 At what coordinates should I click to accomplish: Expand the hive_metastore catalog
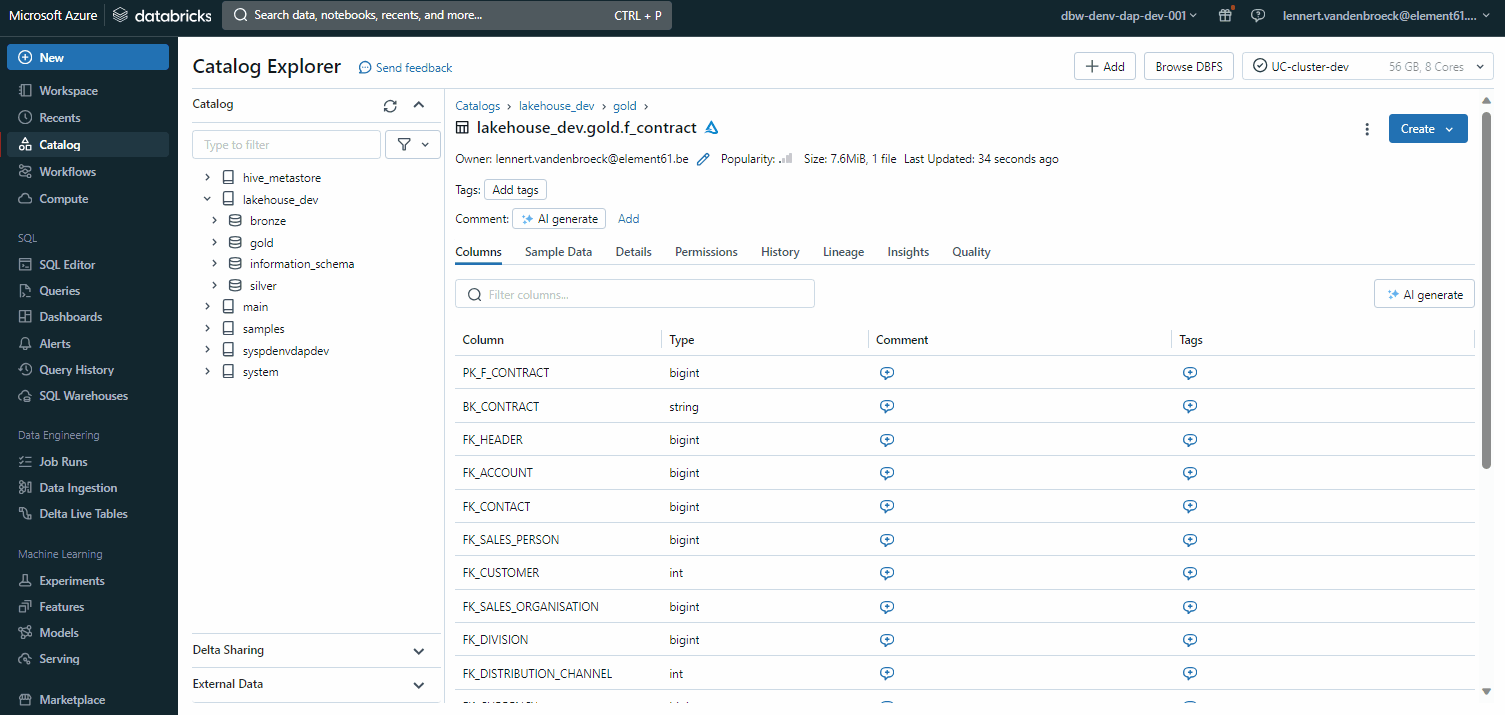pos(207,177)
